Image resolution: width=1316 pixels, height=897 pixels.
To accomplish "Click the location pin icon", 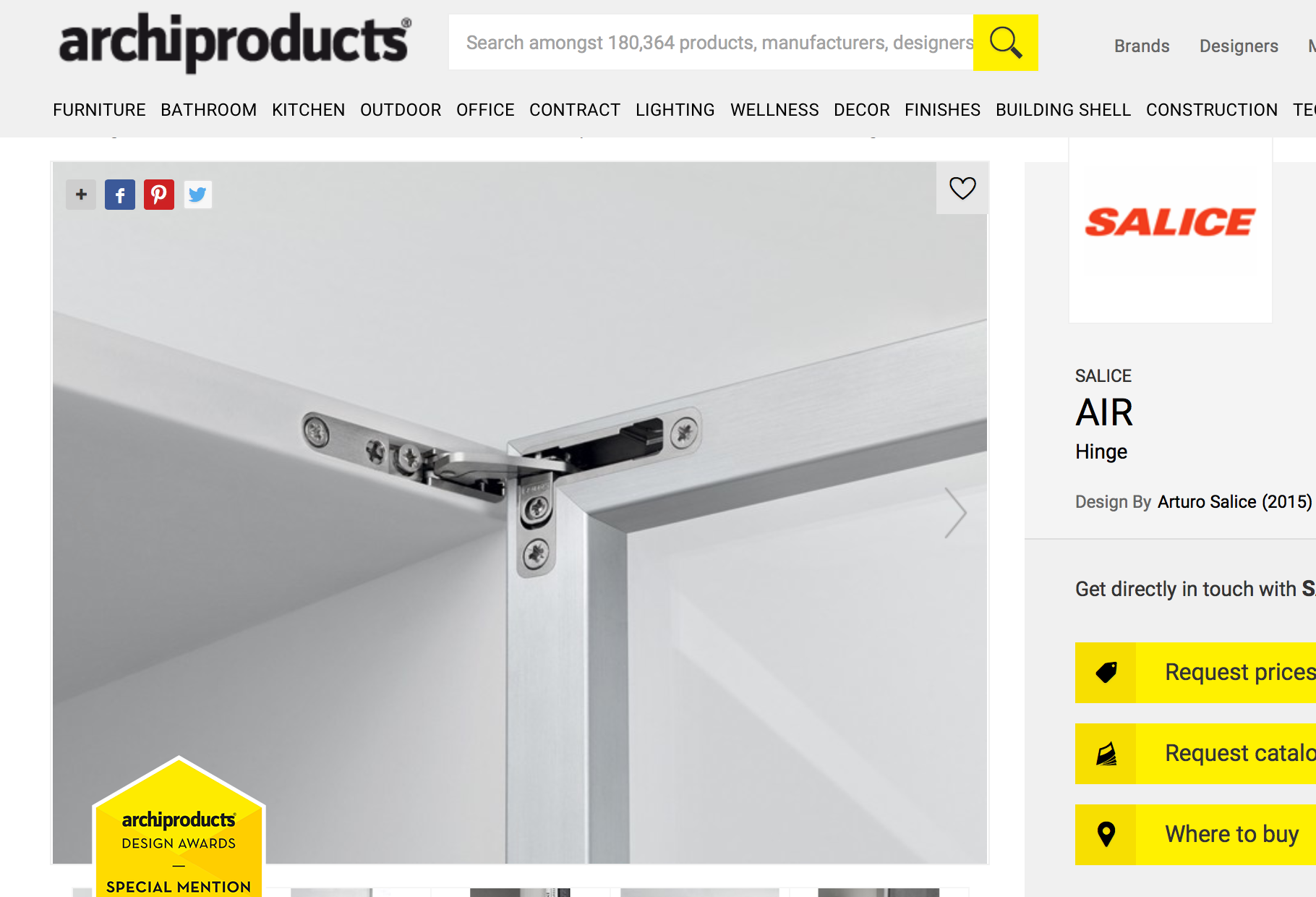I will coord(1106,835).
